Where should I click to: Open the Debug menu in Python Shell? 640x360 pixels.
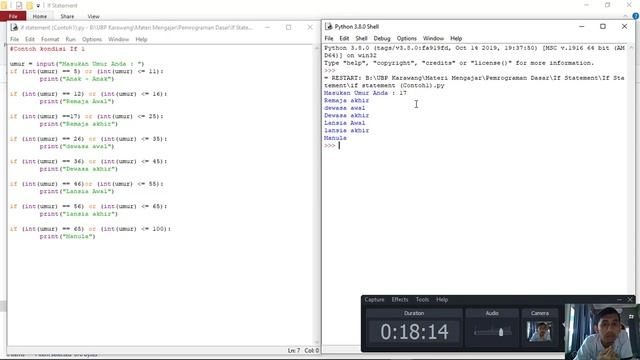382,38
